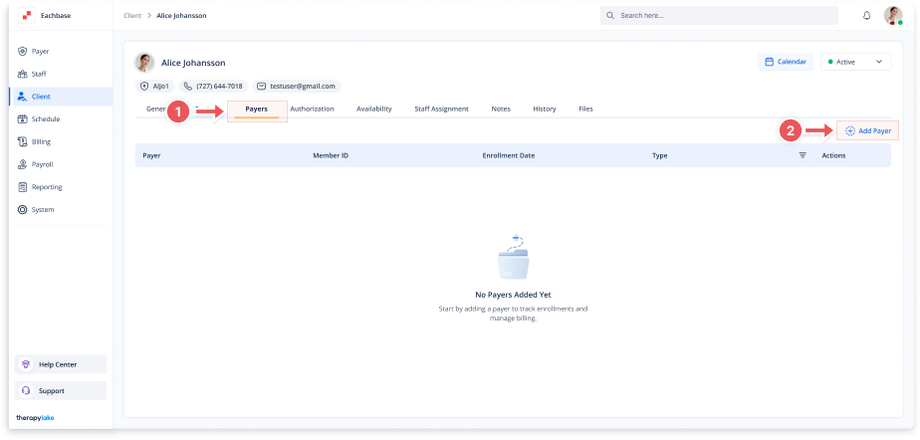Switch to the Notes tab
Screen dimensions: 920x440
[500, 109]
